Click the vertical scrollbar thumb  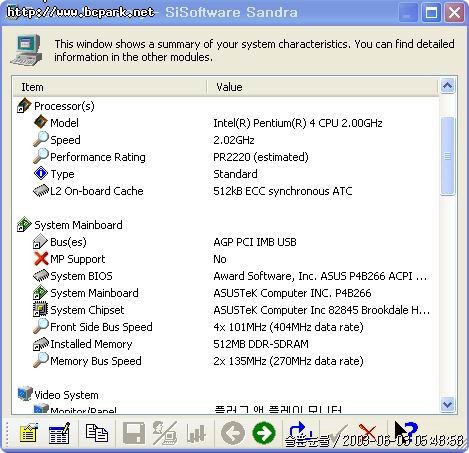pos(447,156)
